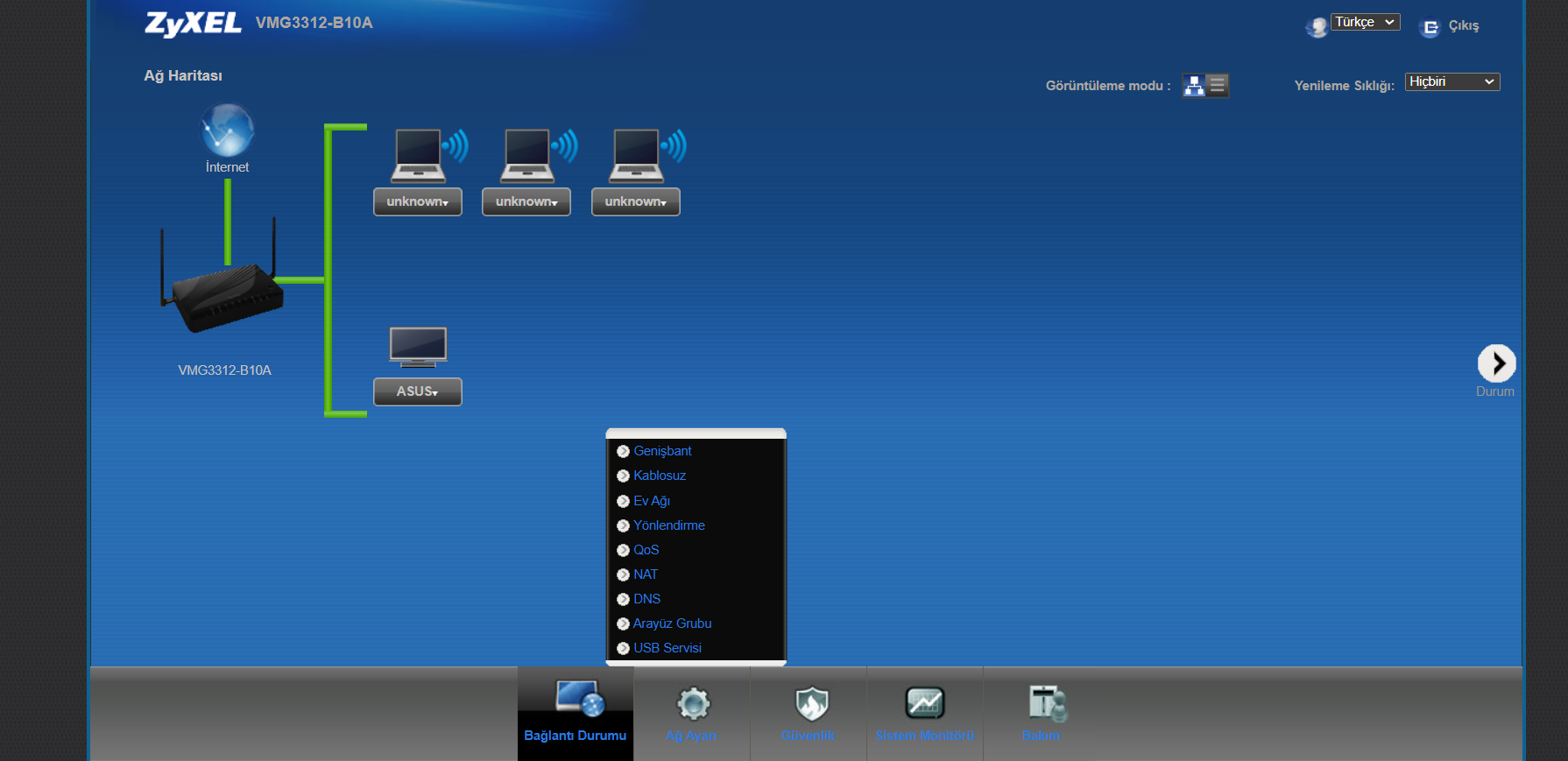This screenshot has height=761, width=1568.
Task: Click the middle wireless laptop icon
Action: 539,156
